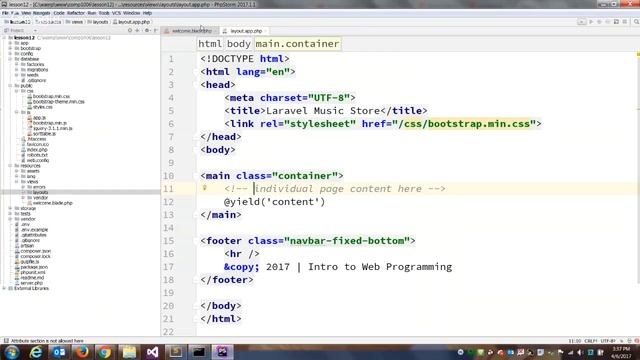Image resolution: width=640 pixels, height=360 pixels.
Task: Click layouts in the navigation bar path
Action: 98,22
